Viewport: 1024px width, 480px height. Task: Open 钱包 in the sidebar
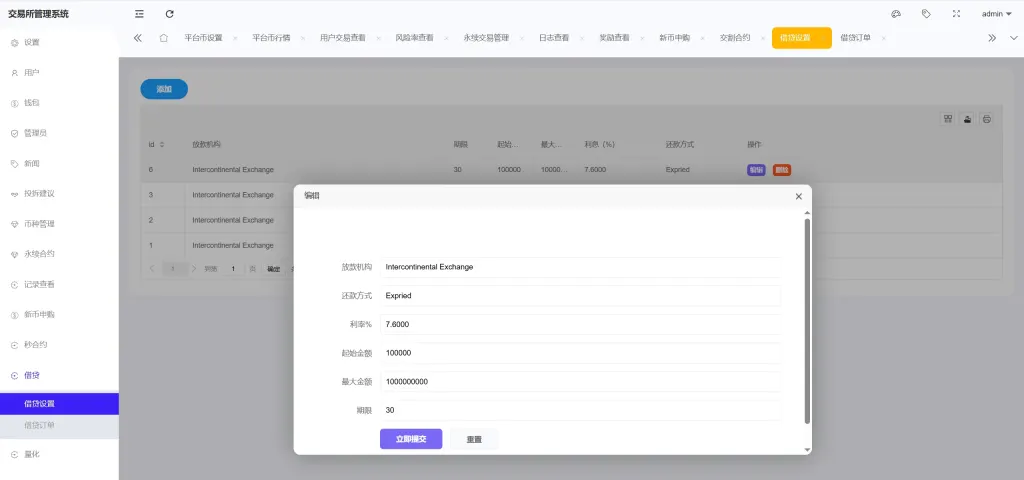(x=59, y=103)
